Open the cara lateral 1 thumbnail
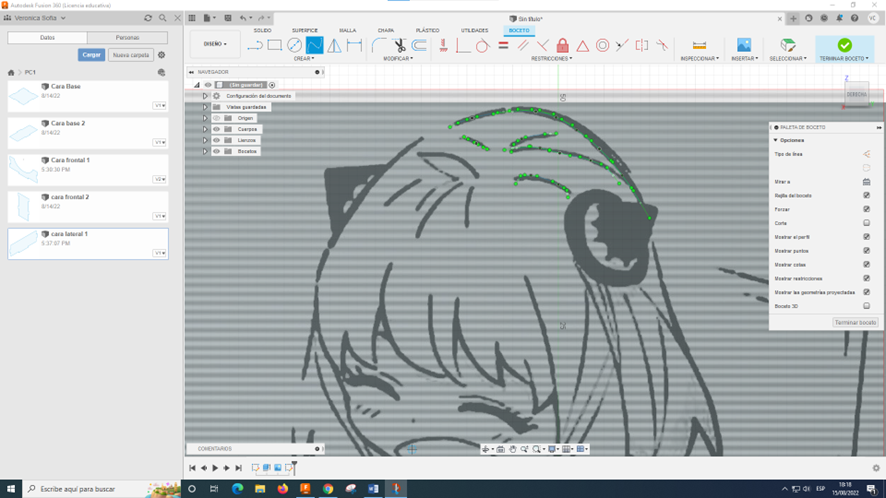The width and height of the screenshot is (886, 498). pyautogui.click(x=23, y=244)
